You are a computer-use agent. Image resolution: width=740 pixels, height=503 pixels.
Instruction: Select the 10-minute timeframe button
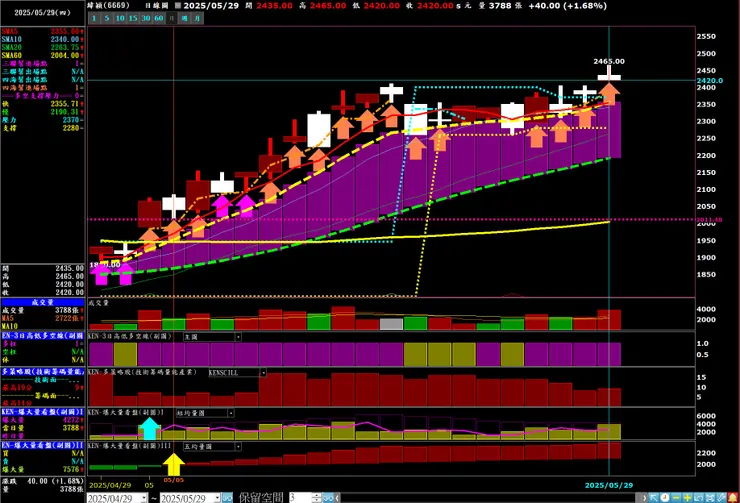click(x=120, y=18)
